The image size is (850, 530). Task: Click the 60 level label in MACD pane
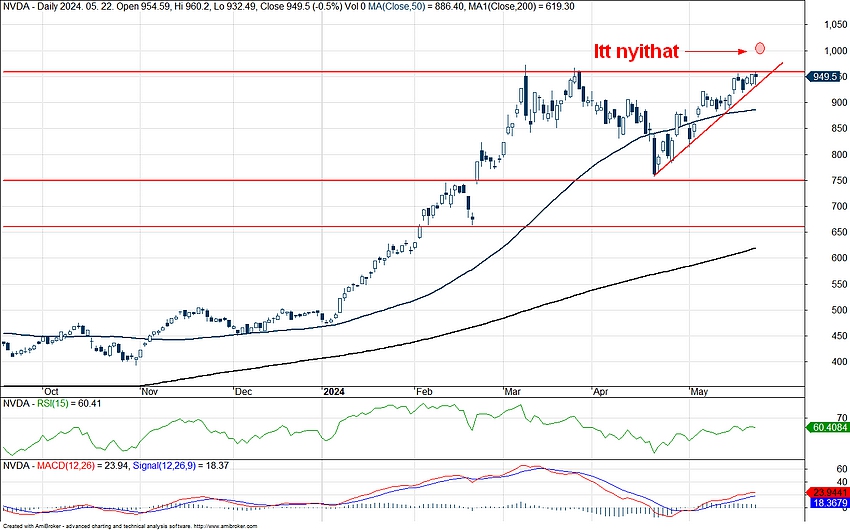[842, 469]
